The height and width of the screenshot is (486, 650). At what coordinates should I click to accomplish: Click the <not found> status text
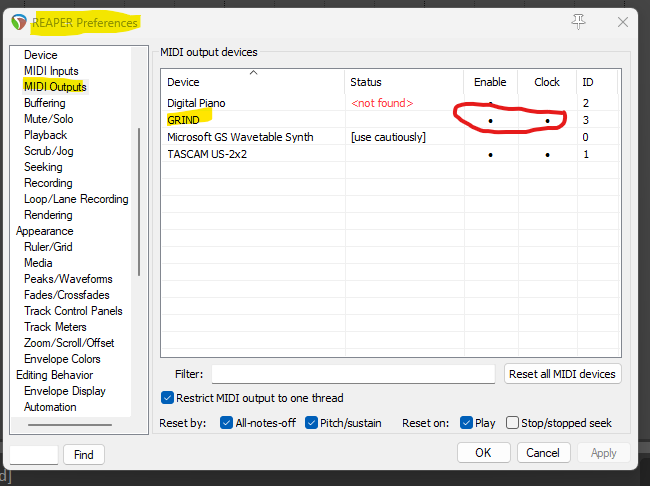pyautogui.click(x=382, y=103)
